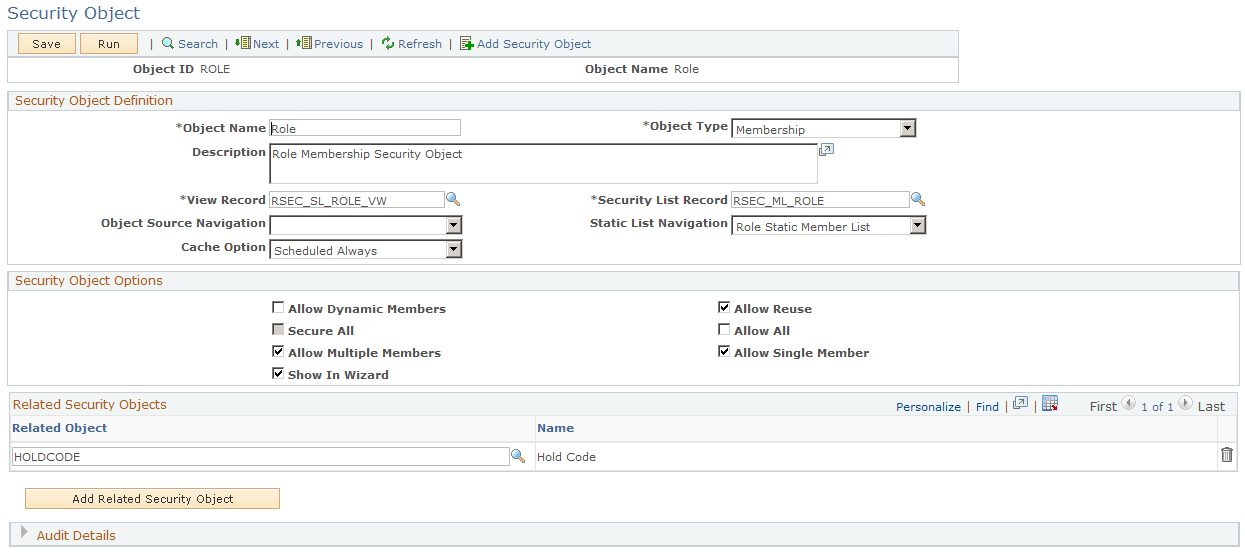Go to last row arrow icon
Viewport: 1245px width, 554px height.
point(1185,404)
